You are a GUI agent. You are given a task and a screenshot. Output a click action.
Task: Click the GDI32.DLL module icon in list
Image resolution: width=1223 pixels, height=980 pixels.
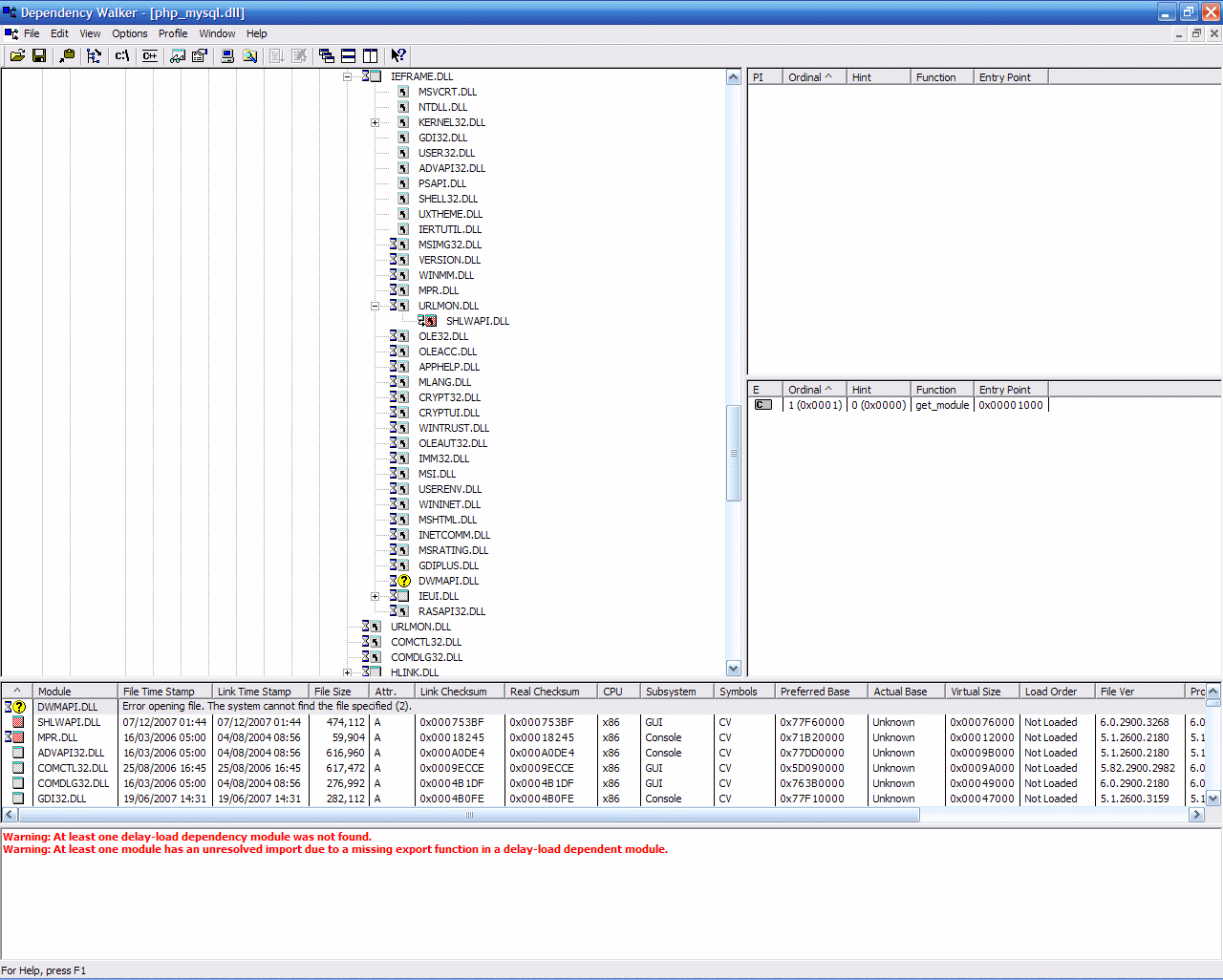tap(18, 799)
